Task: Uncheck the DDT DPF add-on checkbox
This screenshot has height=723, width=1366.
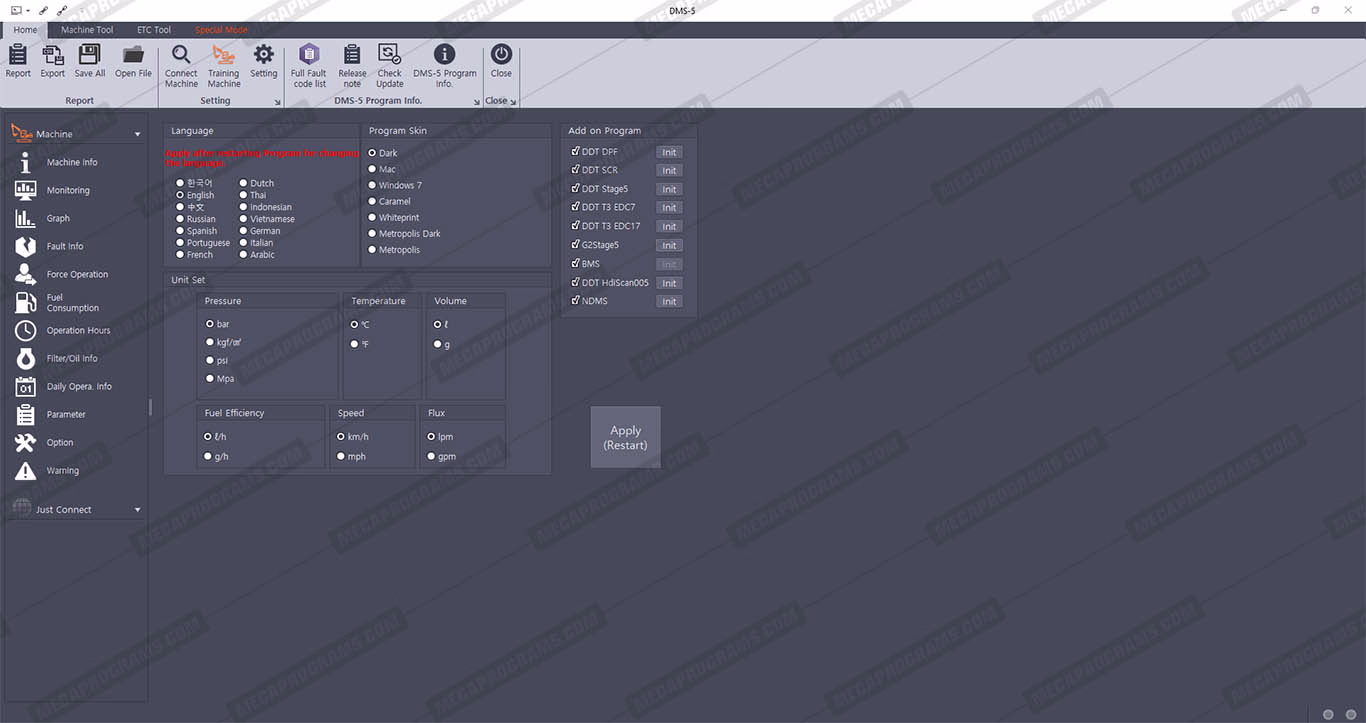Action: pyautogui.click(x=575, y=151)
